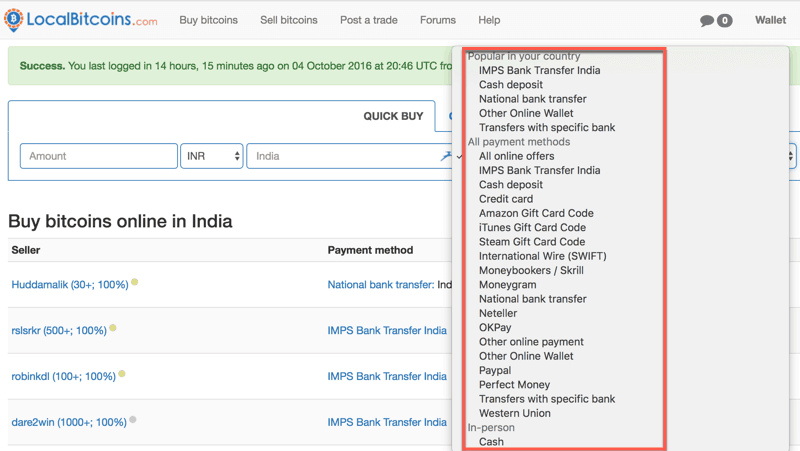Image resolution: width=800 pixels, height=451 pixels.
Task: Click IMPS Bank Transfer India link in dare2win row
Action: point(387,422)
